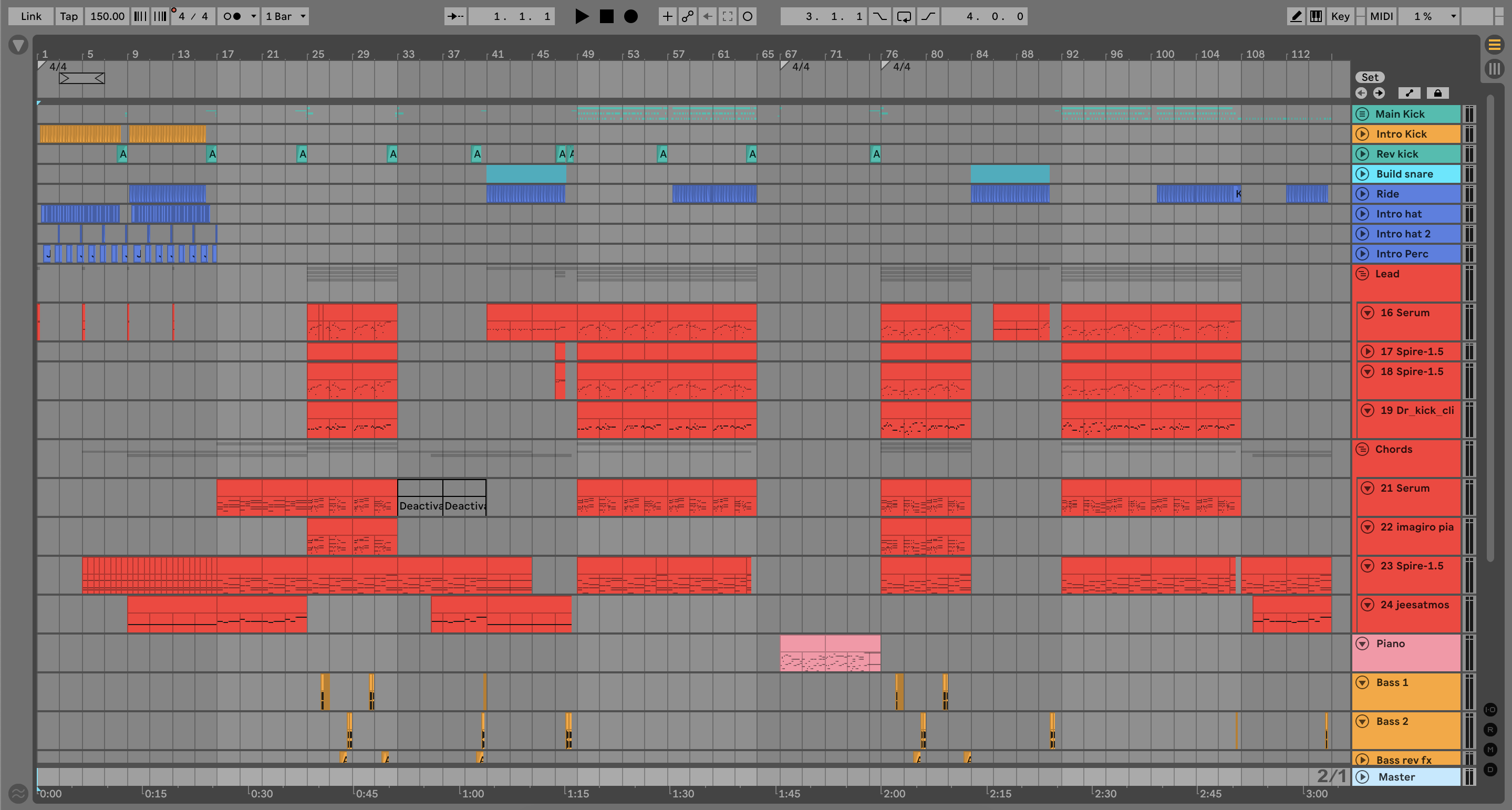
Task: Enable Key Map Mode switch
Action: tap(1340, 16)
